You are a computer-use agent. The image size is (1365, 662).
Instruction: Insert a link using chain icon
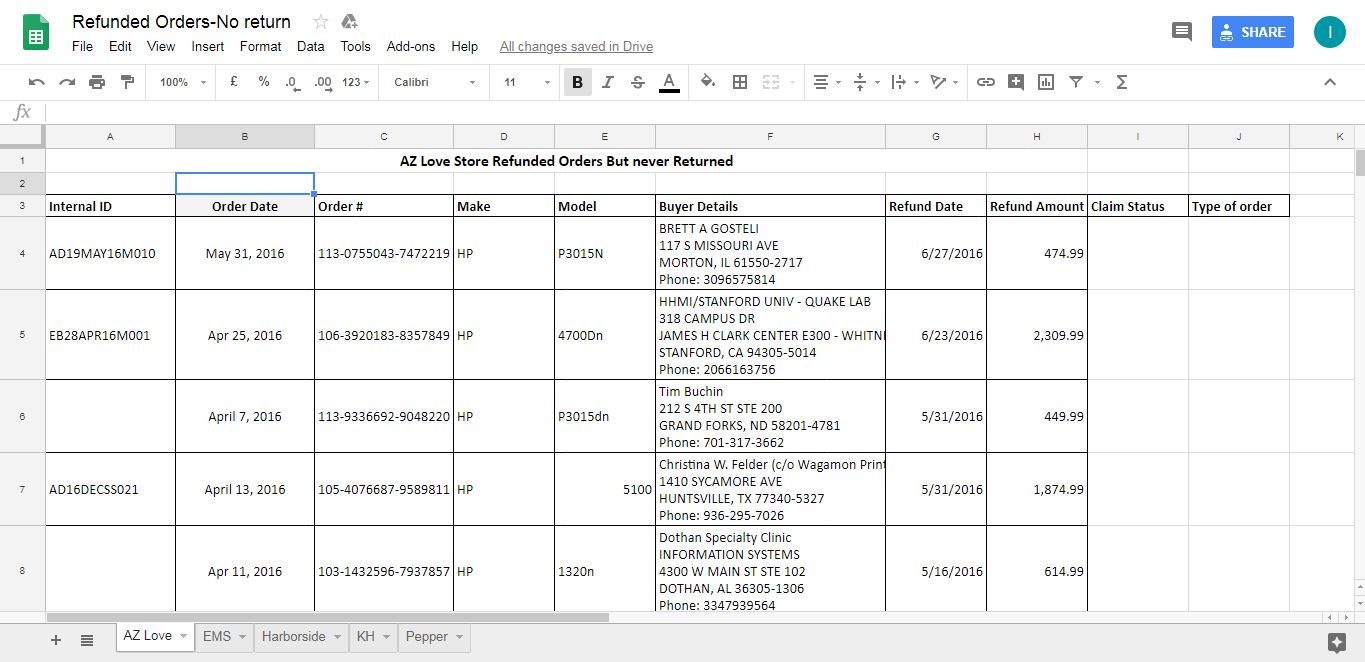click(x=986, y=82)
